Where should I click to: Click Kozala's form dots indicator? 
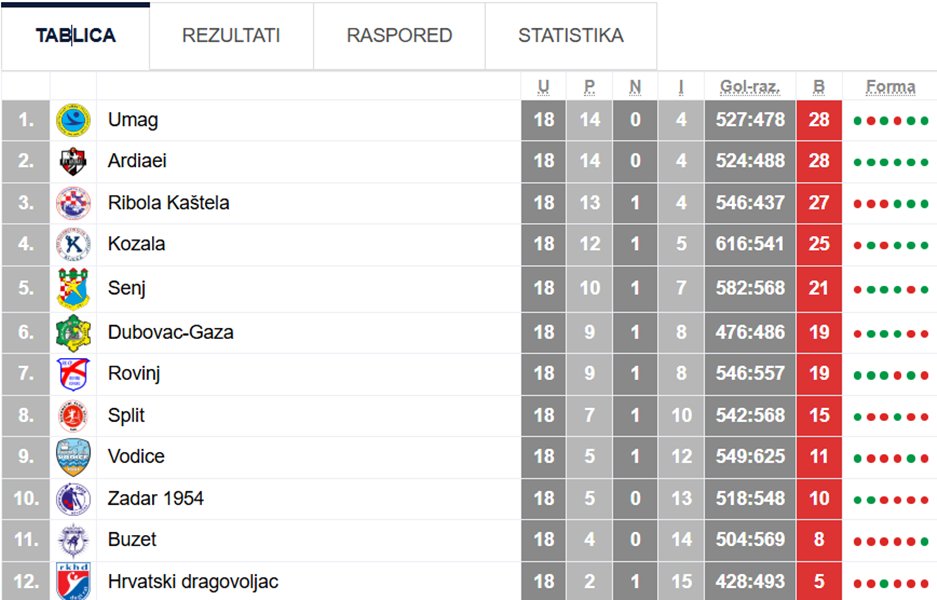890,245
